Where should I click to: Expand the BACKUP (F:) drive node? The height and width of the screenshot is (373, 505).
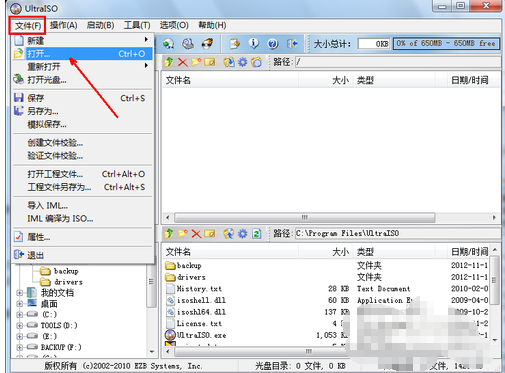click(x=20, y=347)
